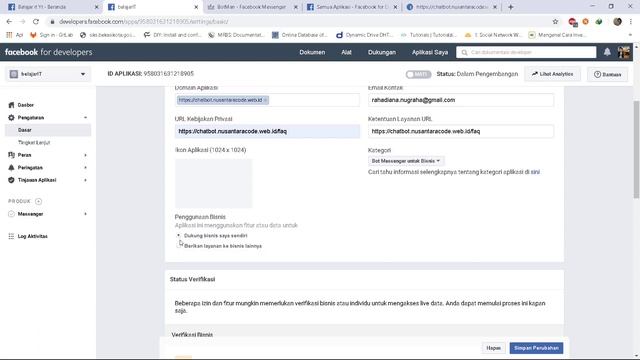
Task: Click the facebook for developers logo
Action: (x=49, y=52)
